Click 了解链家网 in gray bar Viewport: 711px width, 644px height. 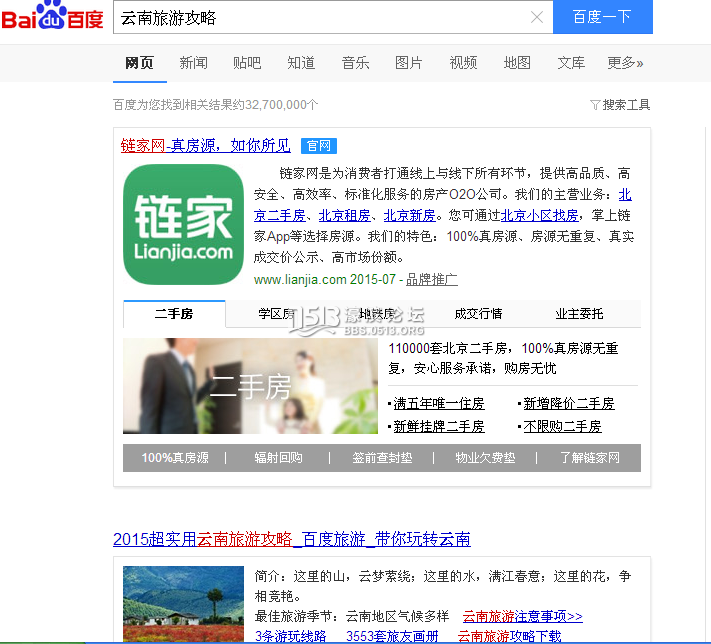[x=589, y=458]
